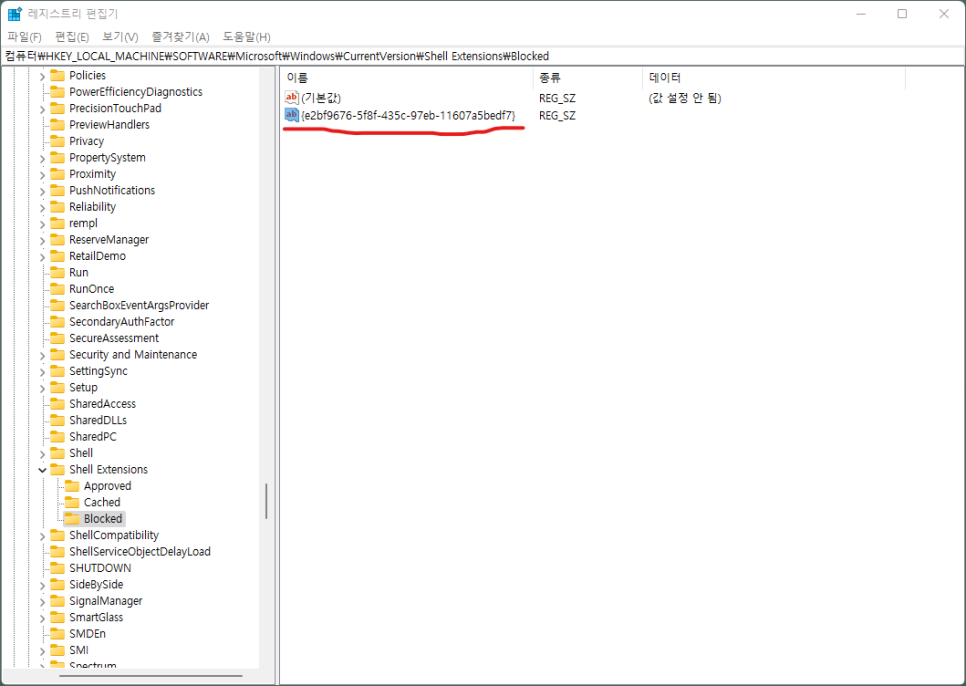Expand the Policies key
Screen dimensions: 966x686
[x=43, y=76]
